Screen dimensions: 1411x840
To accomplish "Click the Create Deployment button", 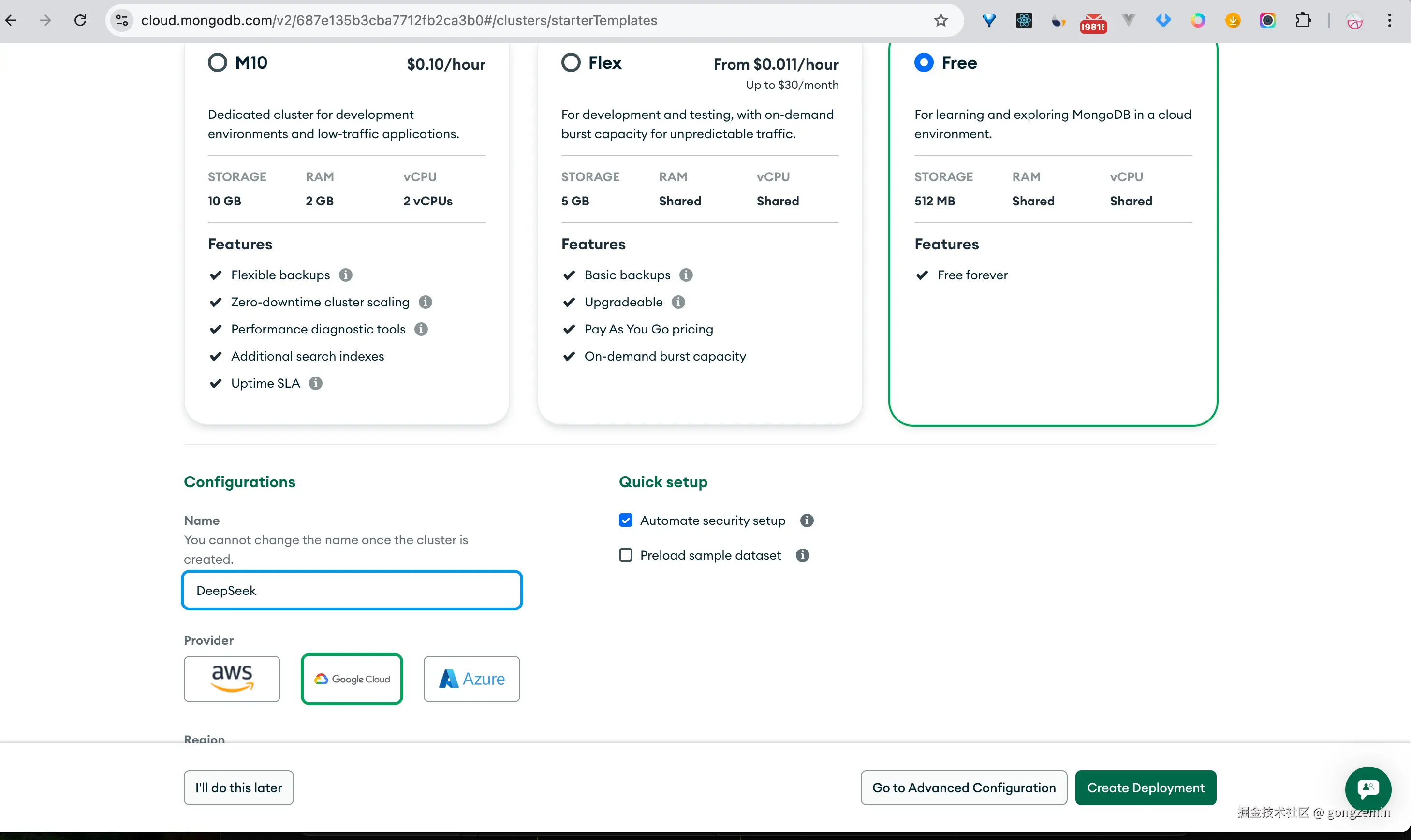I will [x=1145, y=788].
